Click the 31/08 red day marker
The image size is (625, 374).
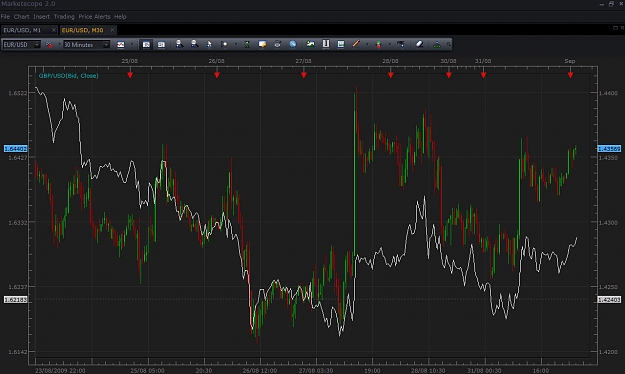pyautogui.click(x=483, y=75)
